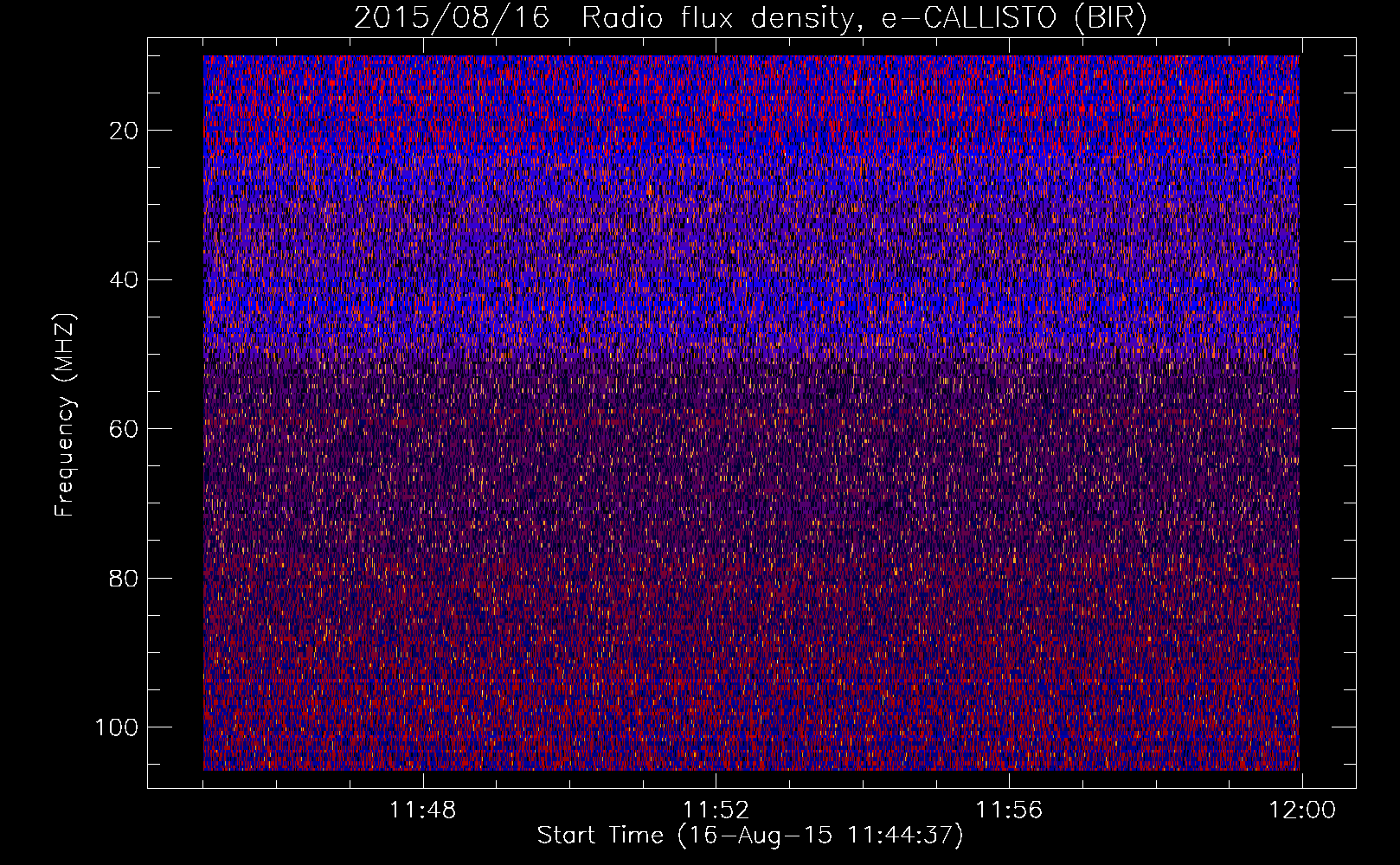Click the 12:00 time tick label
The height and width of the screenshot is (865, 1400).
(1302, 811)
